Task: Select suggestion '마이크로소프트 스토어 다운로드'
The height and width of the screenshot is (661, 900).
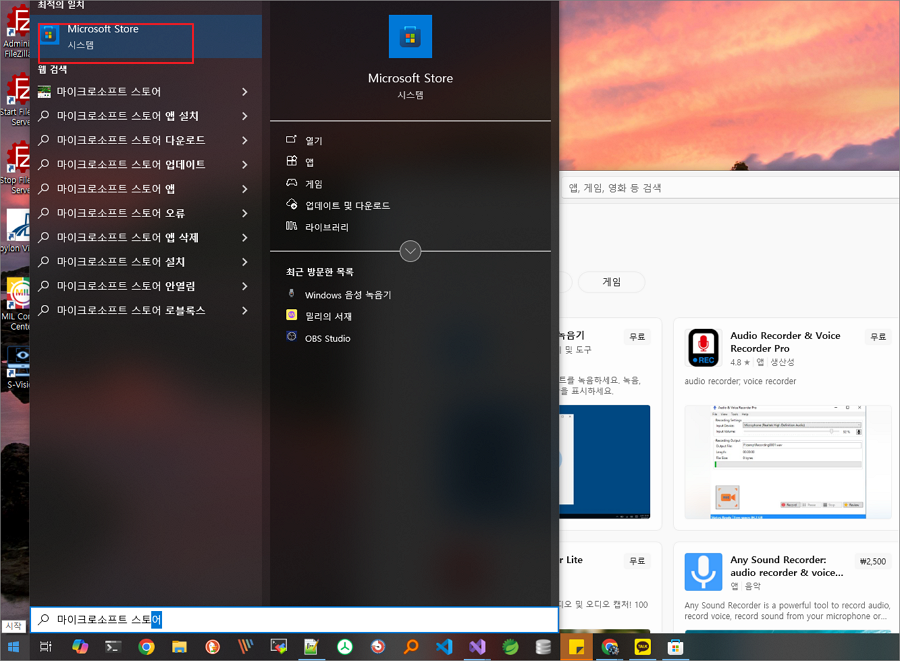Action: [131, 140]
